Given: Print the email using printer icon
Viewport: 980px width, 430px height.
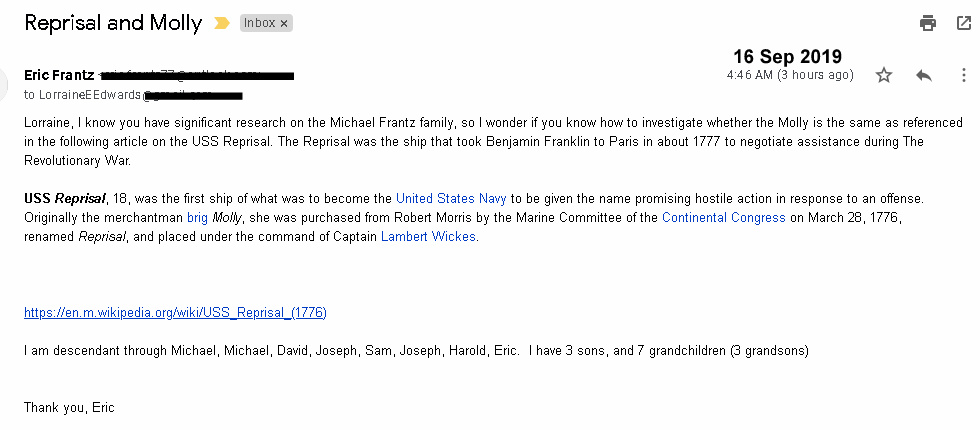Looking at the screenshot, I should pyautogui.click(x=928, y=23).
